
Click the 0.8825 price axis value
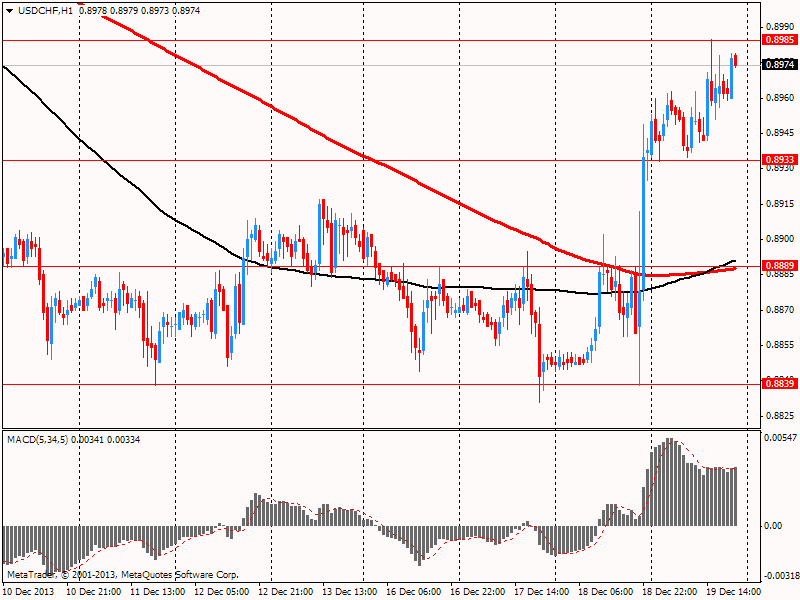click(x=780, y=416)
